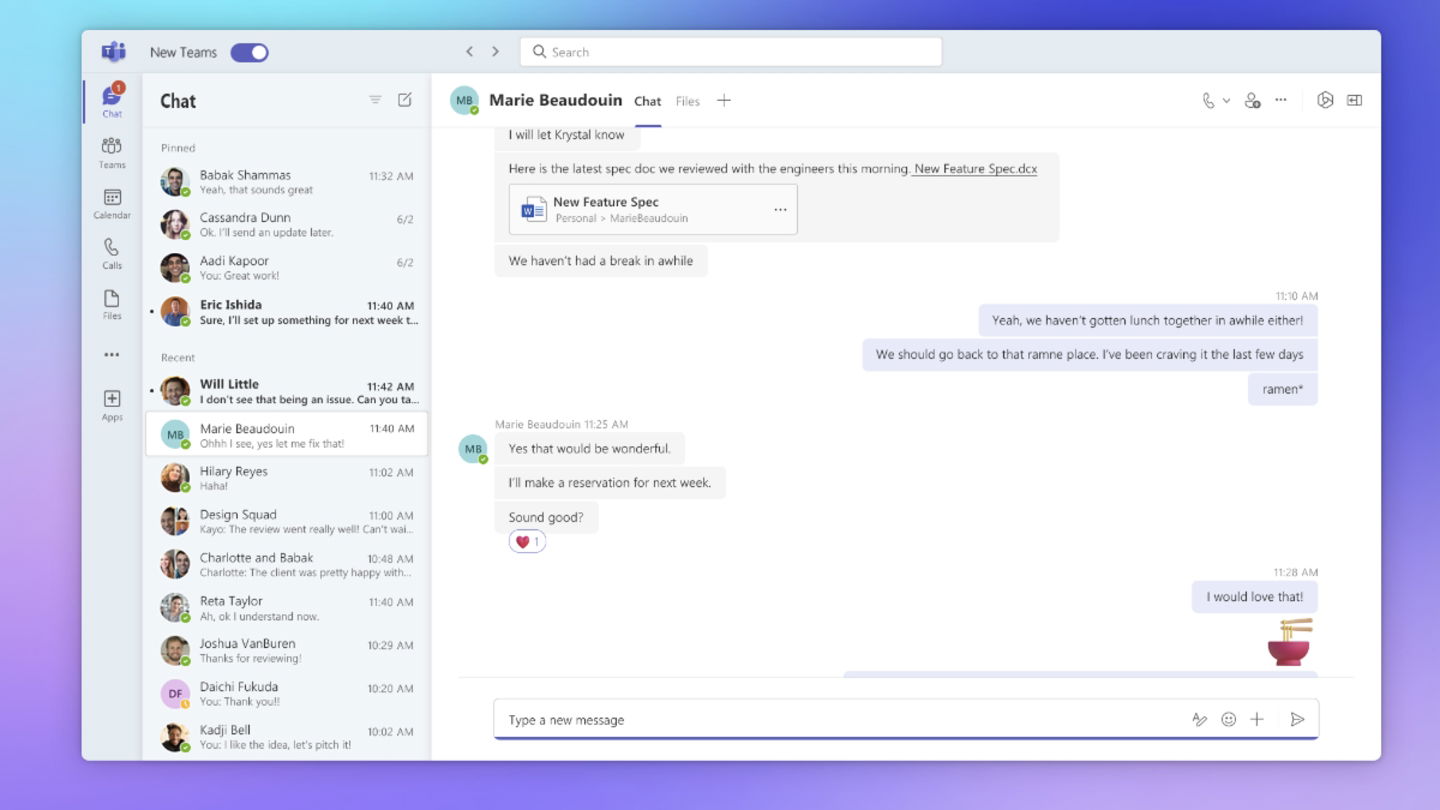Toggle the New Teams switch
Screen dimensions: 1440x810
250,52
